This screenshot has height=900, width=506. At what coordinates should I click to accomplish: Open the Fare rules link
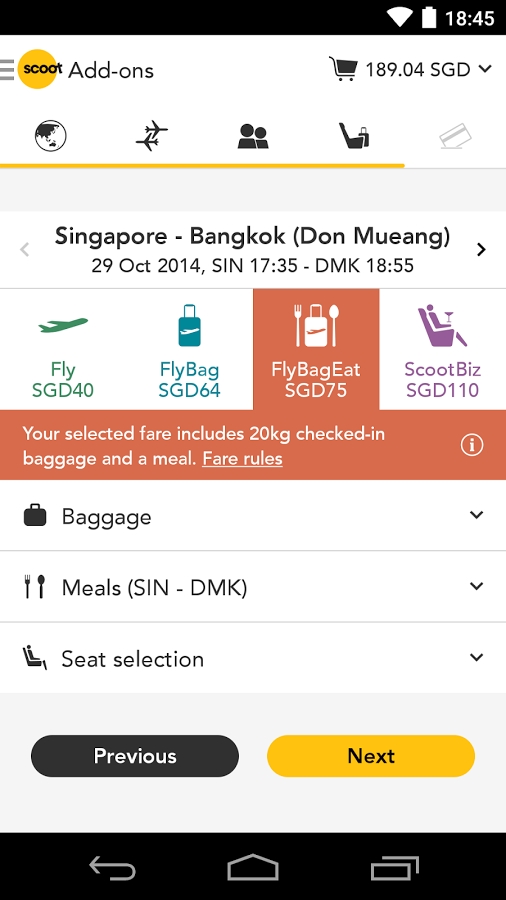point(242,459)
